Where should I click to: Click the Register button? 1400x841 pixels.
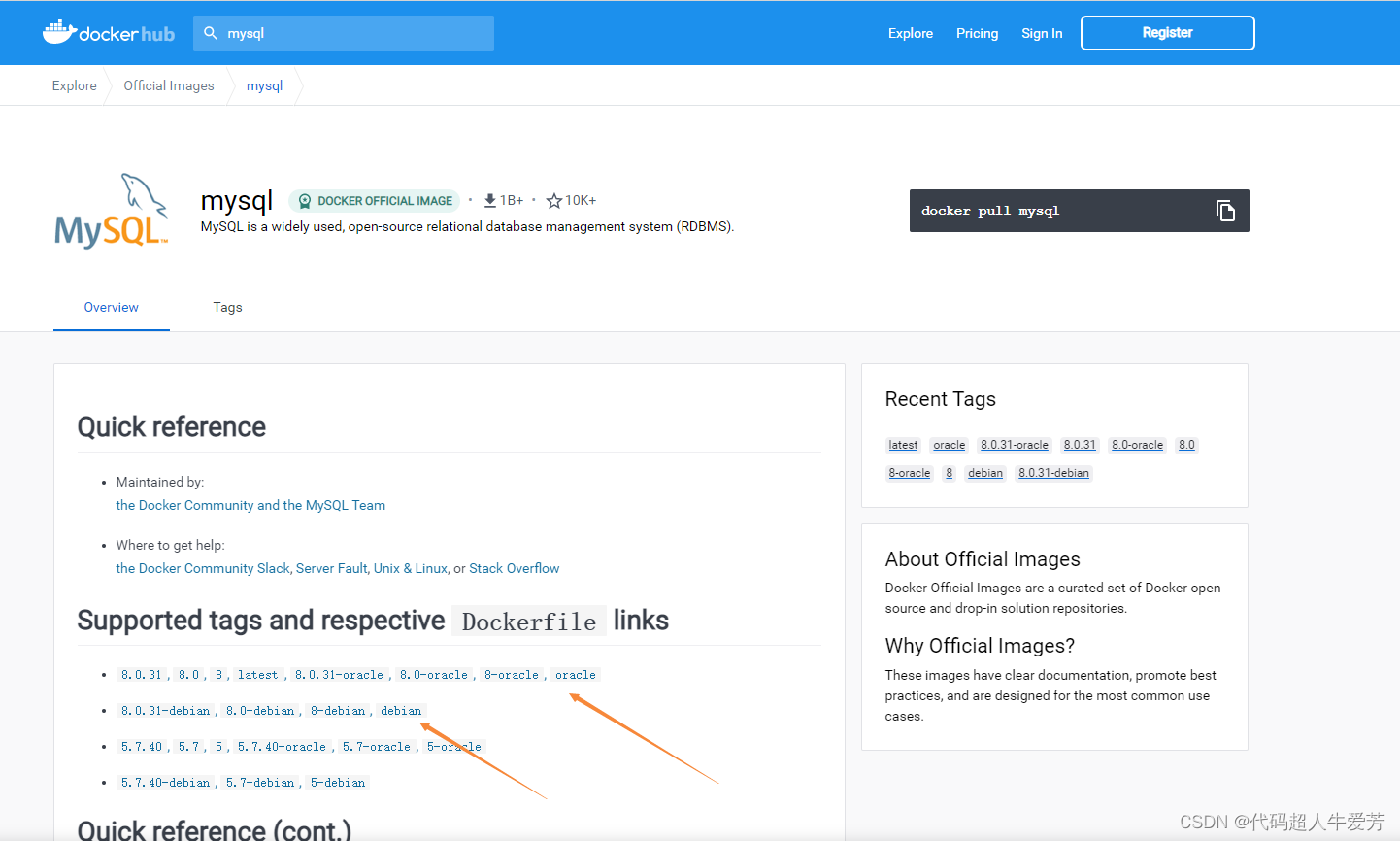pos(1168,33)
